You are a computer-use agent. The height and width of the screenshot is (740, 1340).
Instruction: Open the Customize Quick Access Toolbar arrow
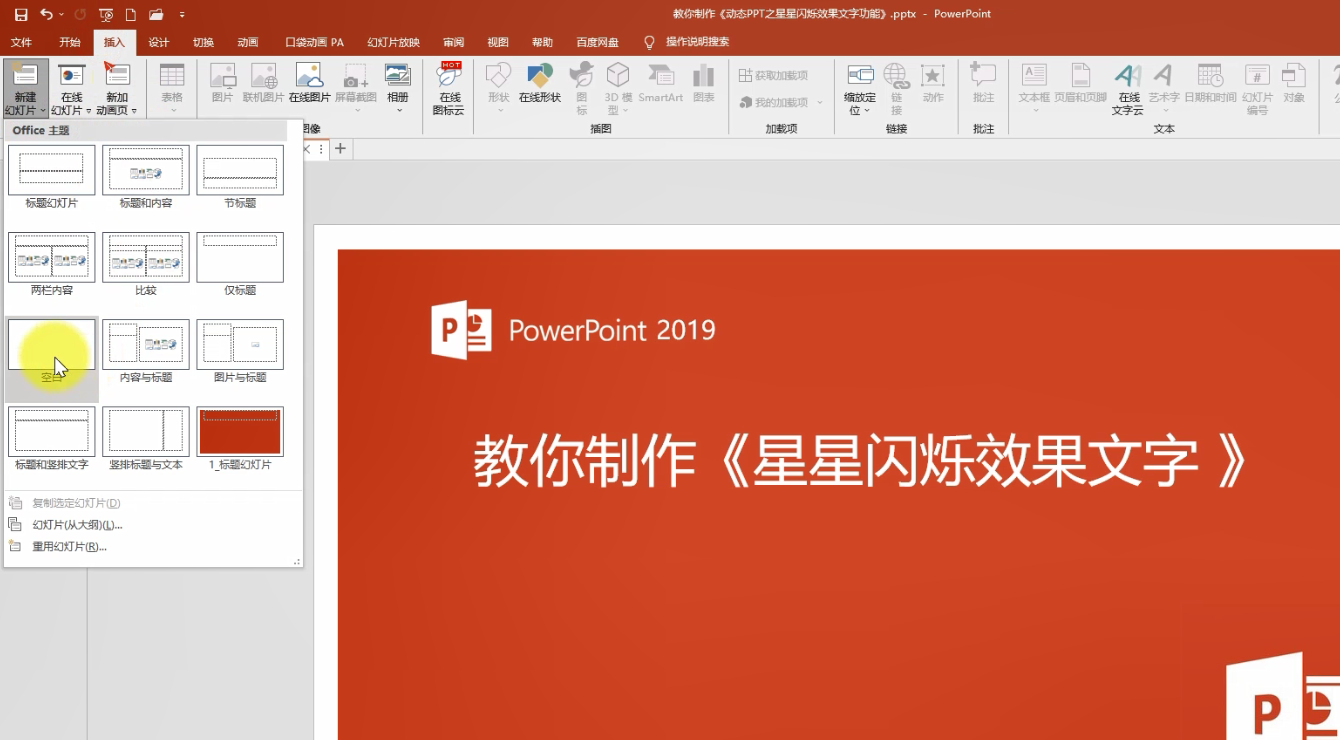[x=181, y=15]
